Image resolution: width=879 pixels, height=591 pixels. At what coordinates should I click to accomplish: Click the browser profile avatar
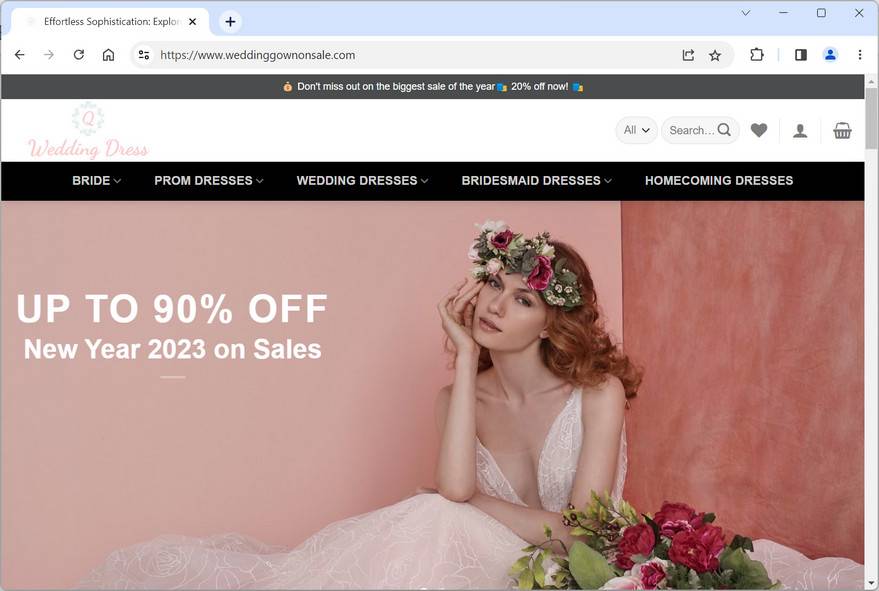pos(830,55)
